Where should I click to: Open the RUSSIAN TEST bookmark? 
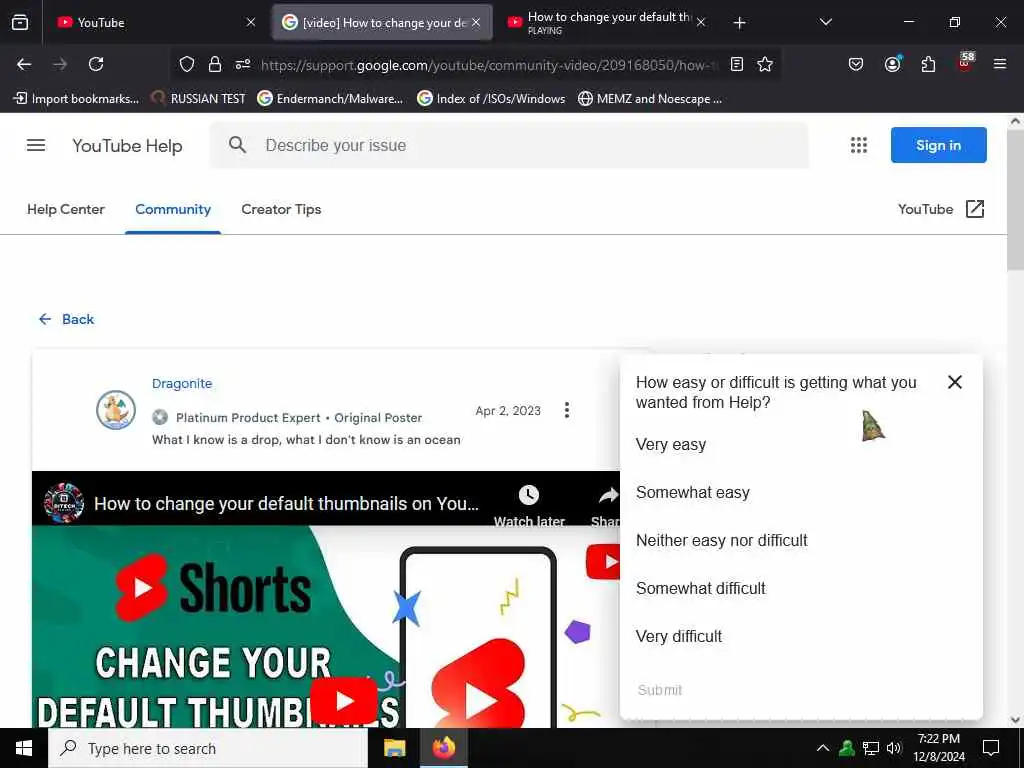[198, 99]
